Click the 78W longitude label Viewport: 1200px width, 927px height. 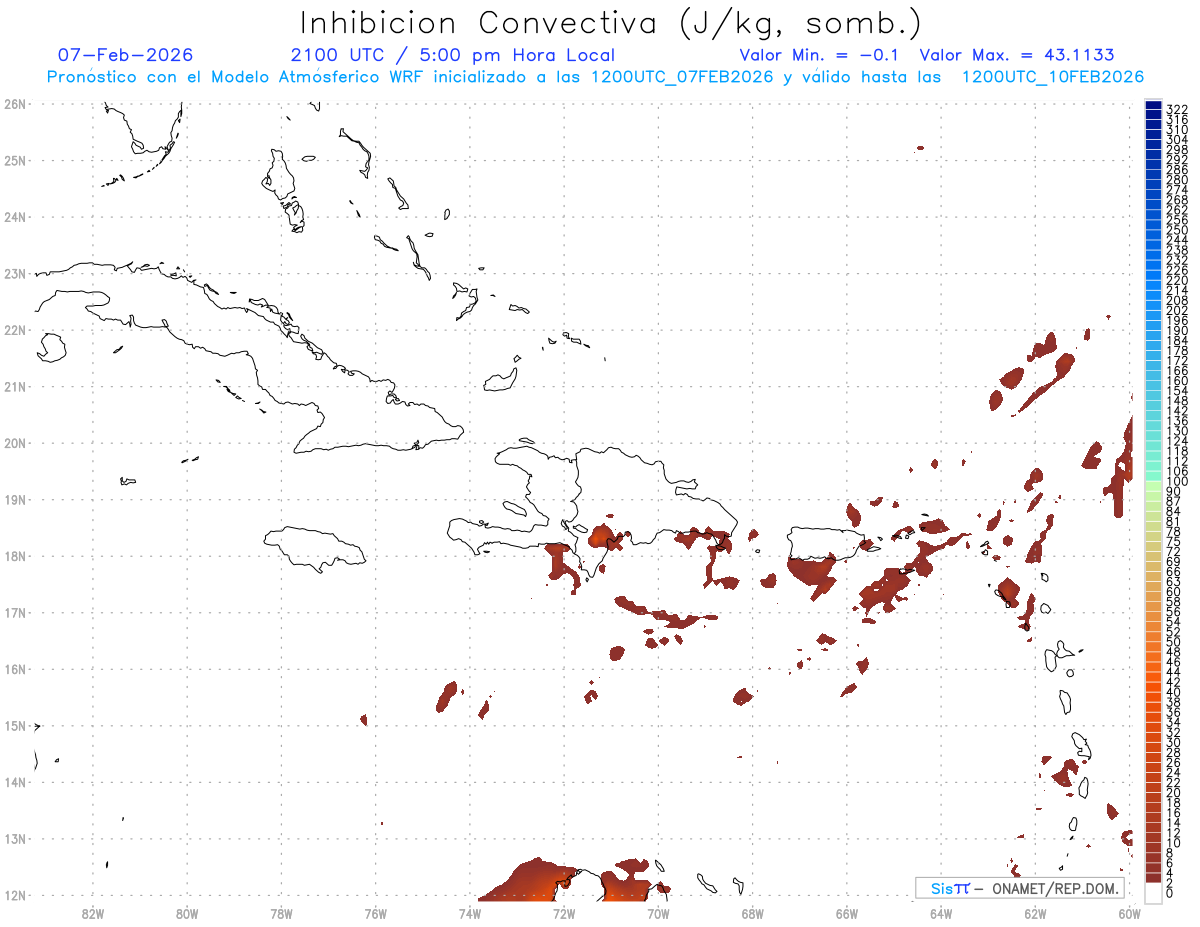coord(281,912)
